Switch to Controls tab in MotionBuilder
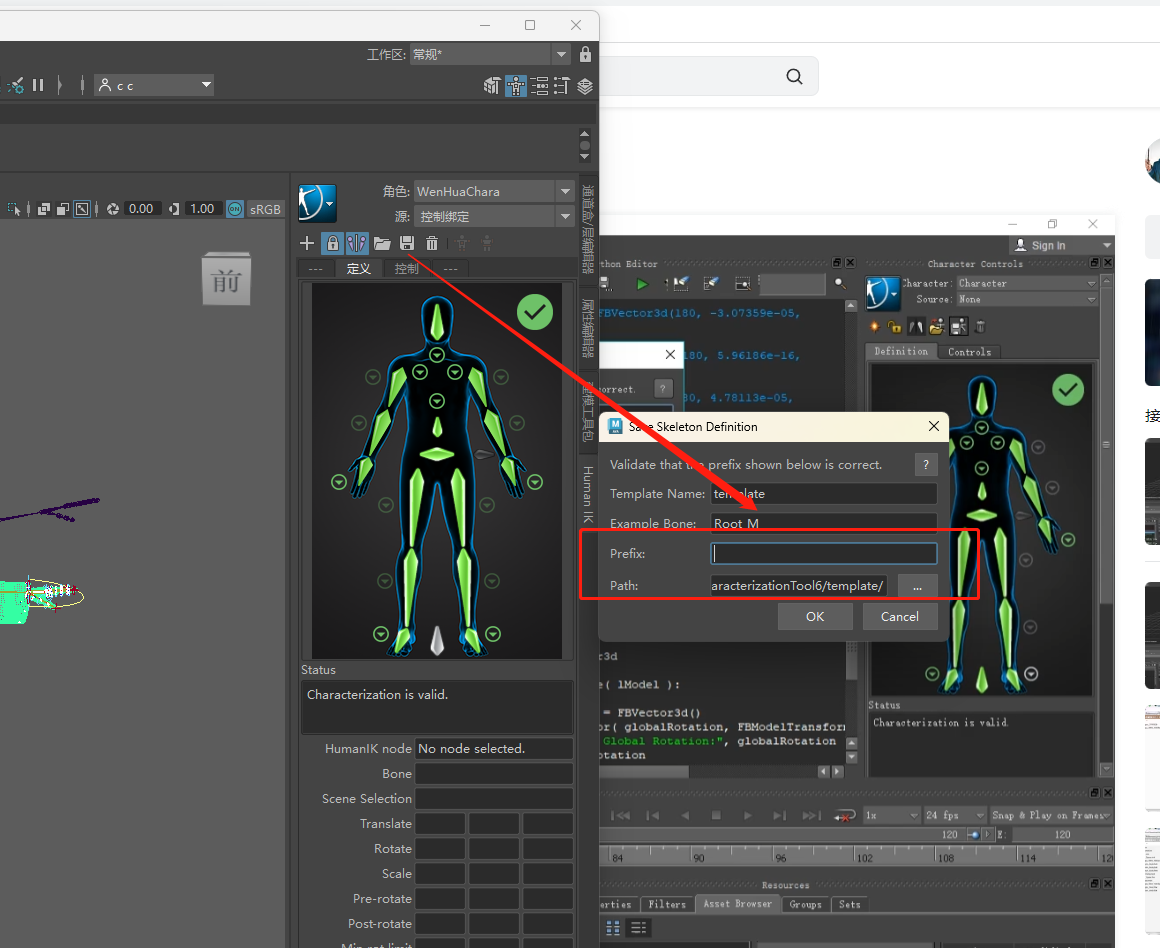The width and height of the screenshot is (1160, 948). click(969, 352)
